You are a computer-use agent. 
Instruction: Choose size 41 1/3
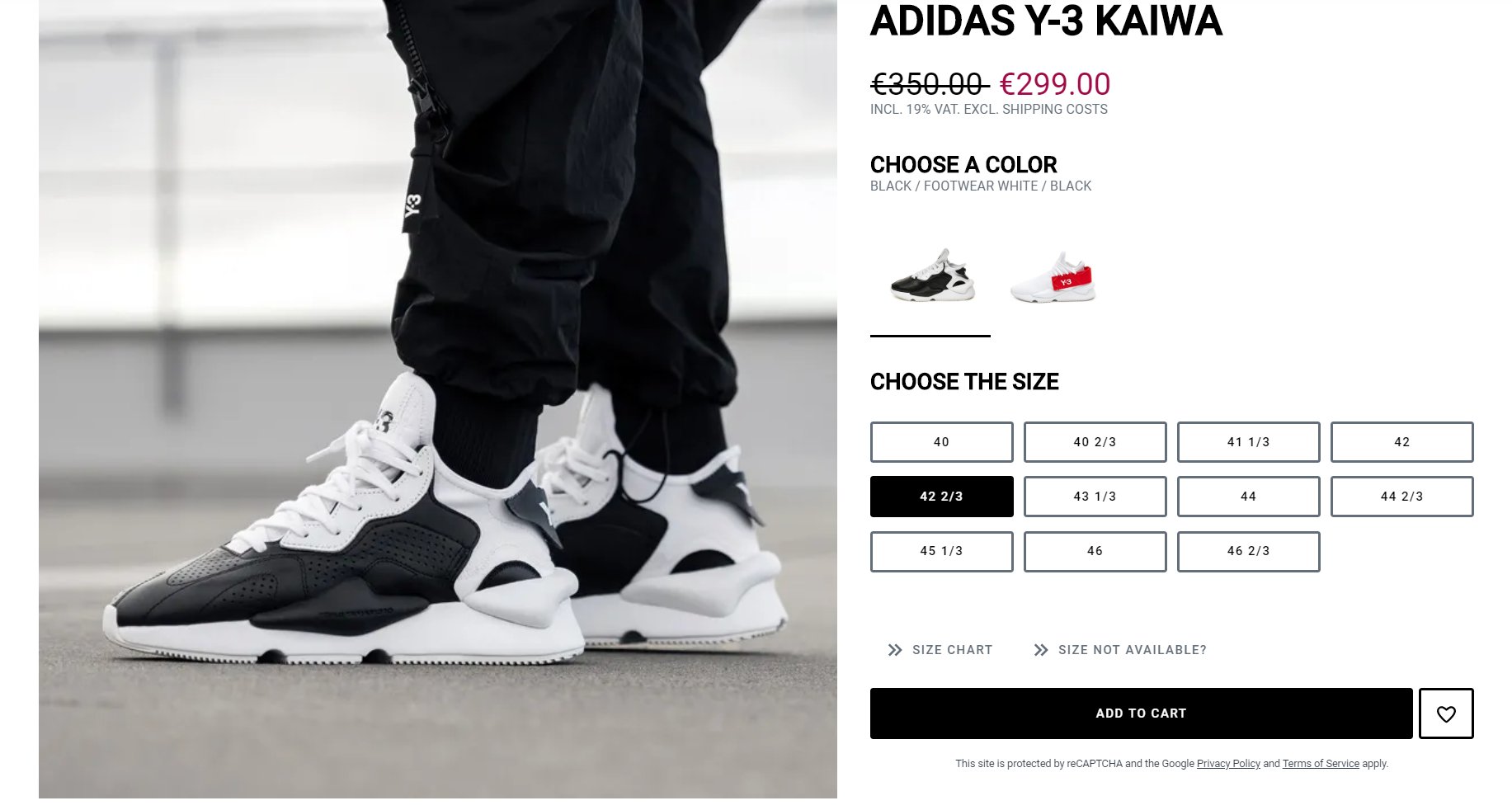click(1249, 442)
